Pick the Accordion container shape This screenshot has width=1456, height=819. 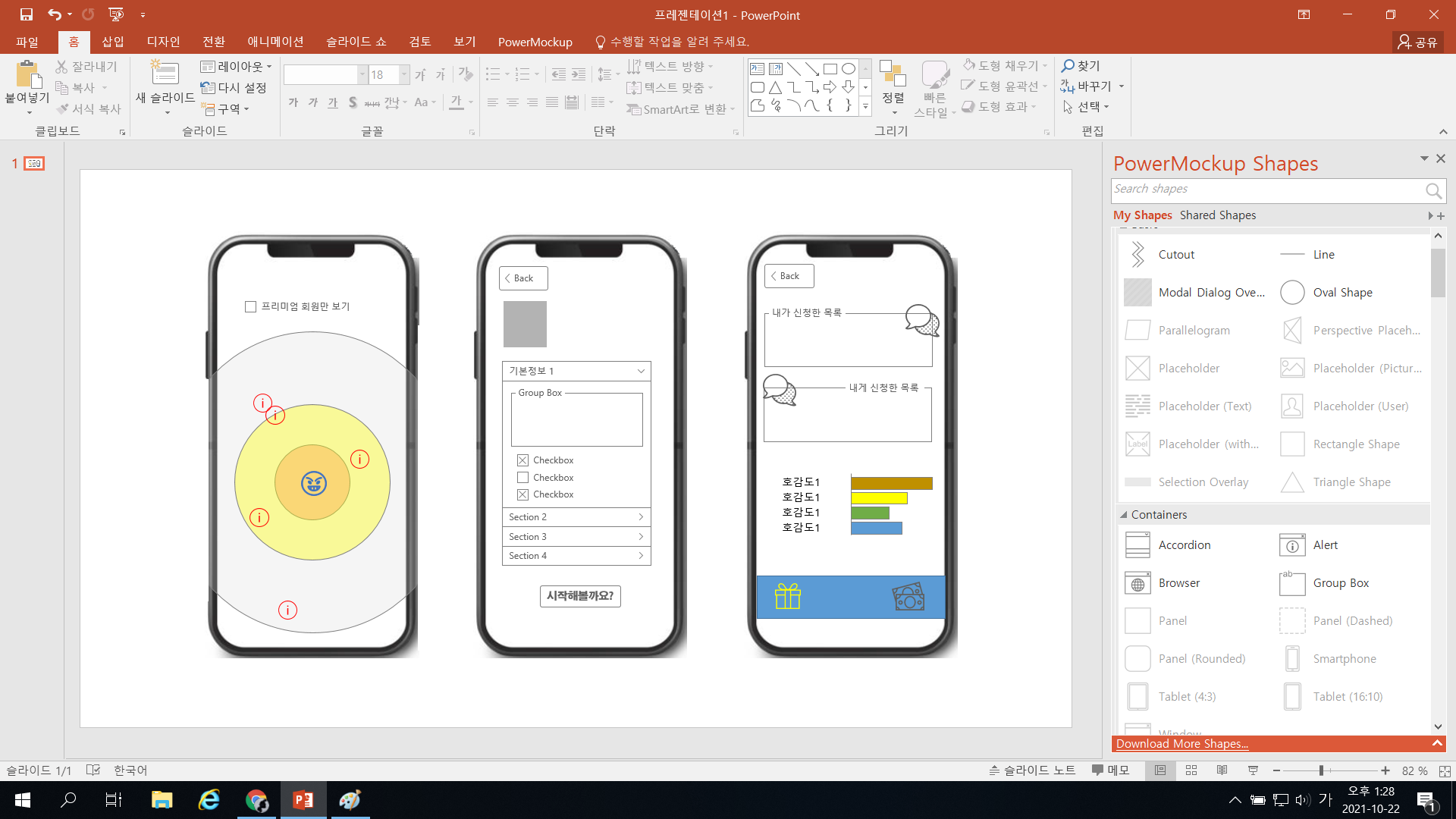pos(1137,544)
